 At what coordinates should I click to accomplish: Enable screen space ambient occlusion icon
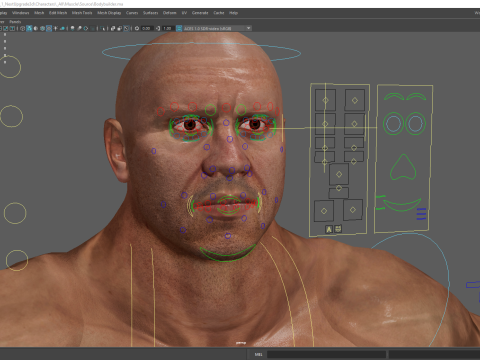click(x=72, y=28)
